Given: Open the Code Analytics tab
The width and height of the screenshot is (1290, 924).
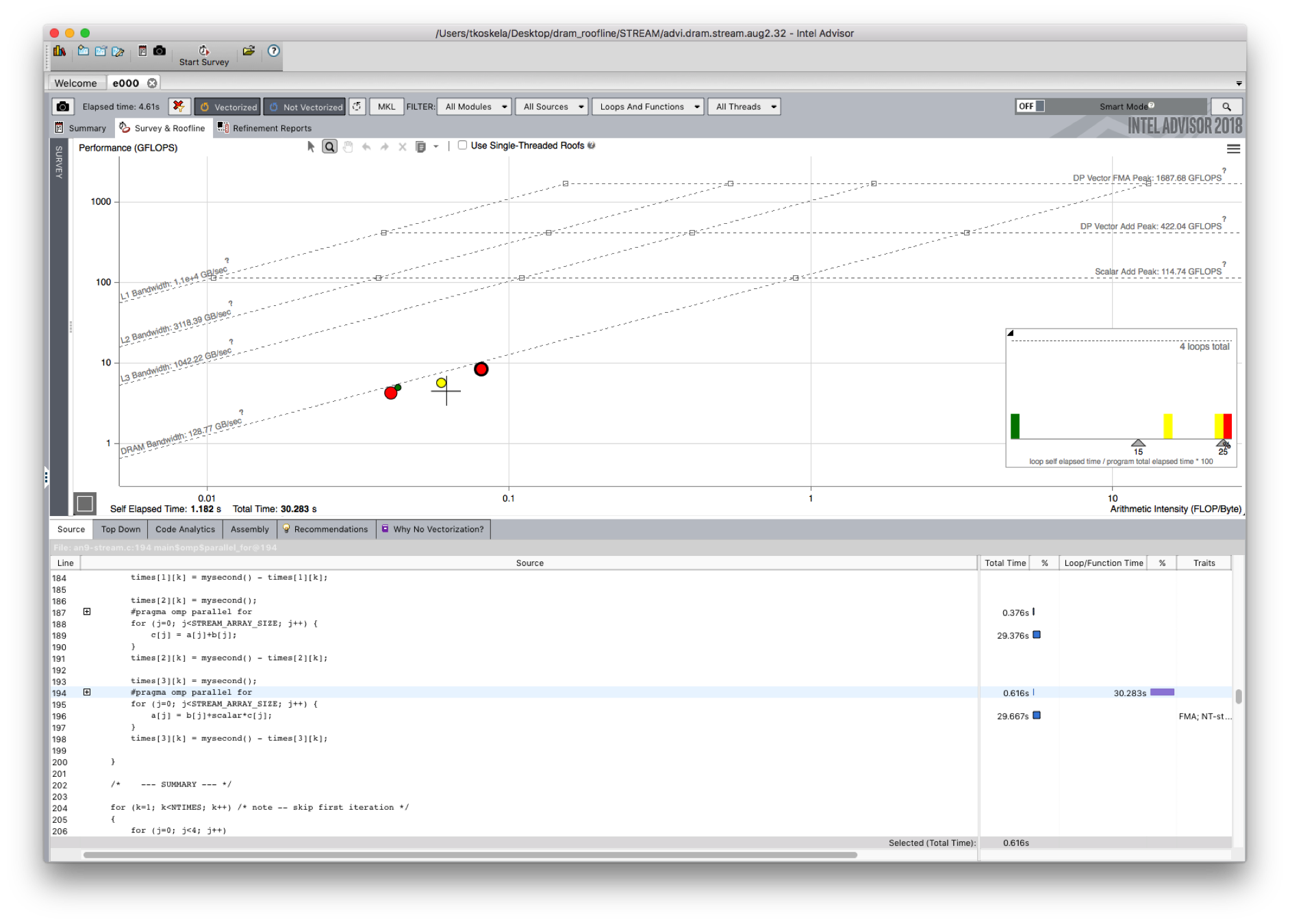Looking at the screenshot, I should coord(185,529).
